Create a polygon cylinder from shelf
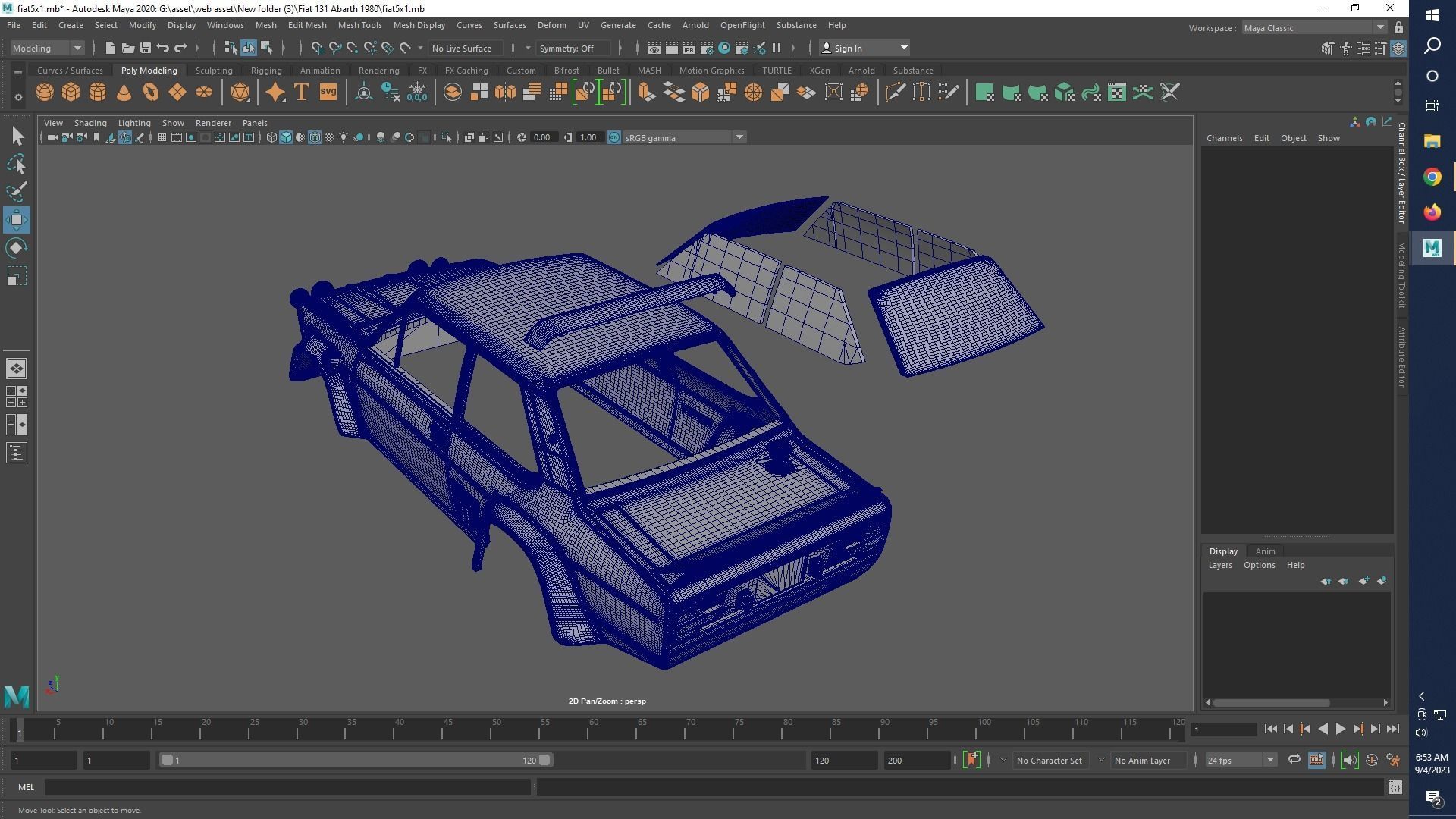 [x=98, y=93]
